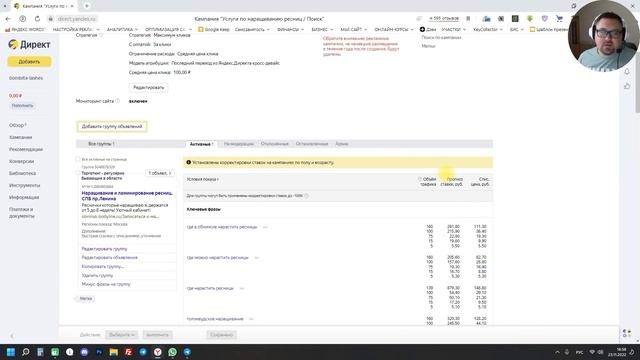Open Библиотека in the sidebar

click(x=22, y=173)
